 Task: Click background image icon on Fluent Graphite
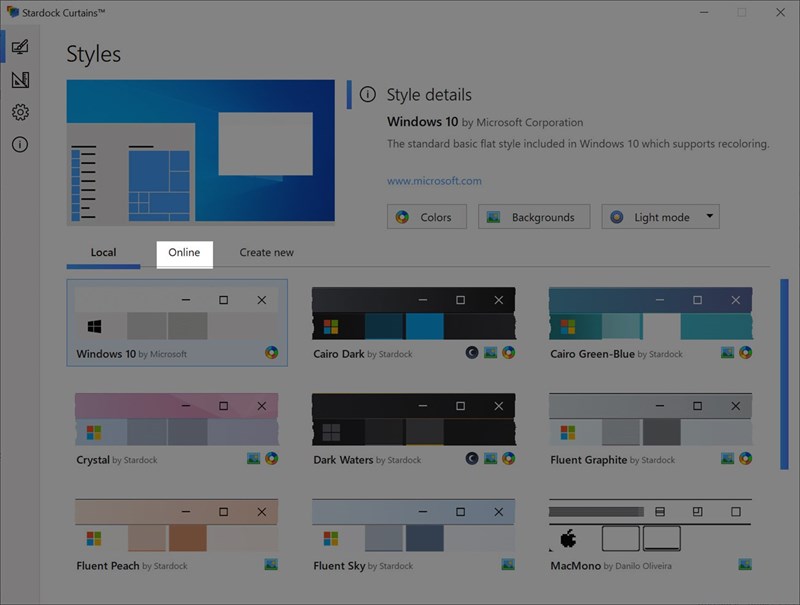pyautogui.click(x=727, y=458)
